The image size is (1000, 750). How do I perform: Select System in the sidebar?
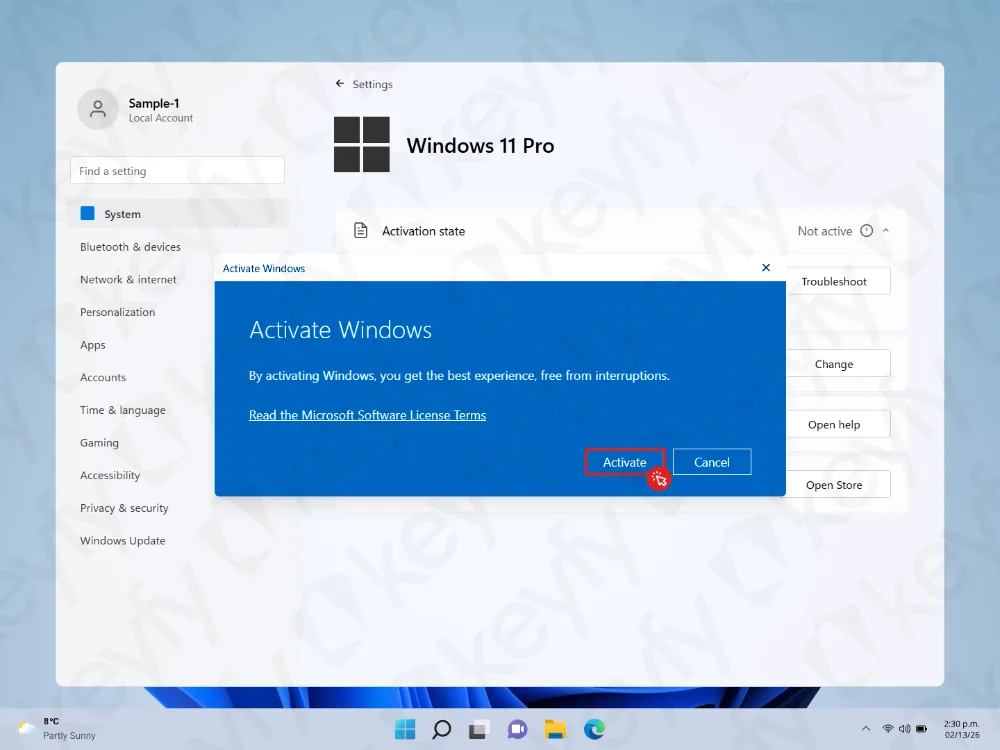point(178,214)
